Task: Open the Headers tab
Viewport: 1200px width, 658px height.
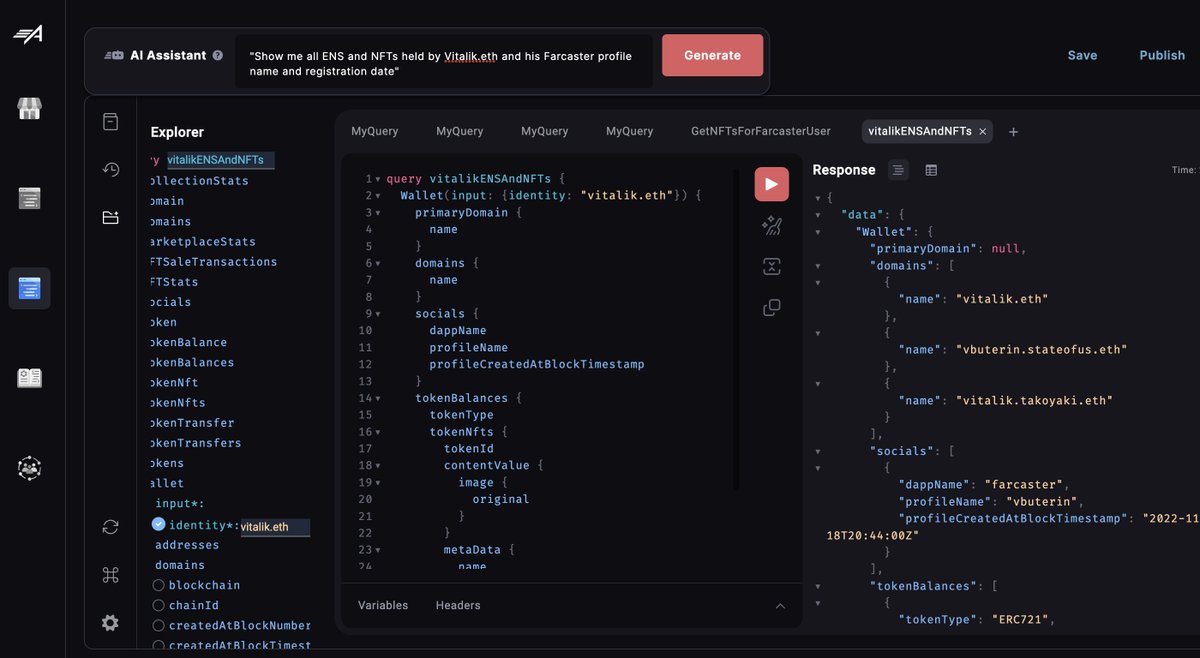Action: tap(458, 606)
